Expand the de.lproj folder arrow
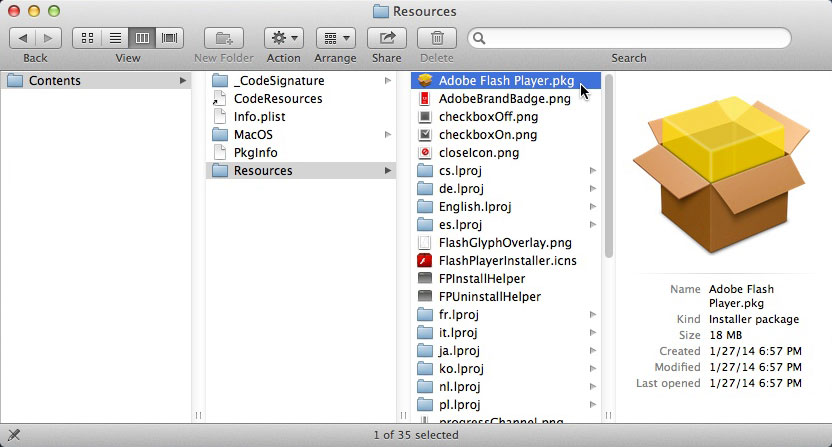 click(x=593, y=188)
